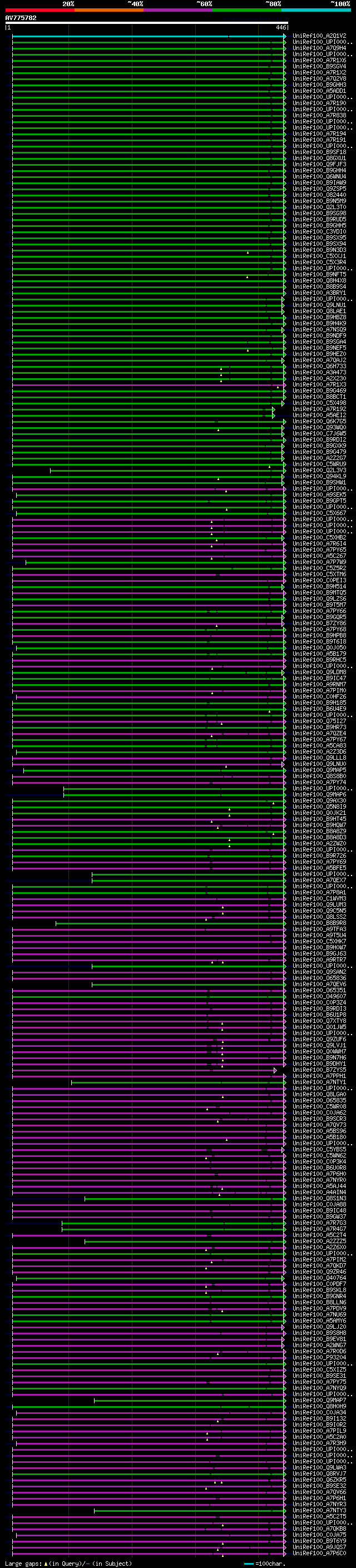The image size is (356, 1568).
Task: Click the green alignment bar for UniRef100_B9N5M9
Action: (x=149, y=201)
